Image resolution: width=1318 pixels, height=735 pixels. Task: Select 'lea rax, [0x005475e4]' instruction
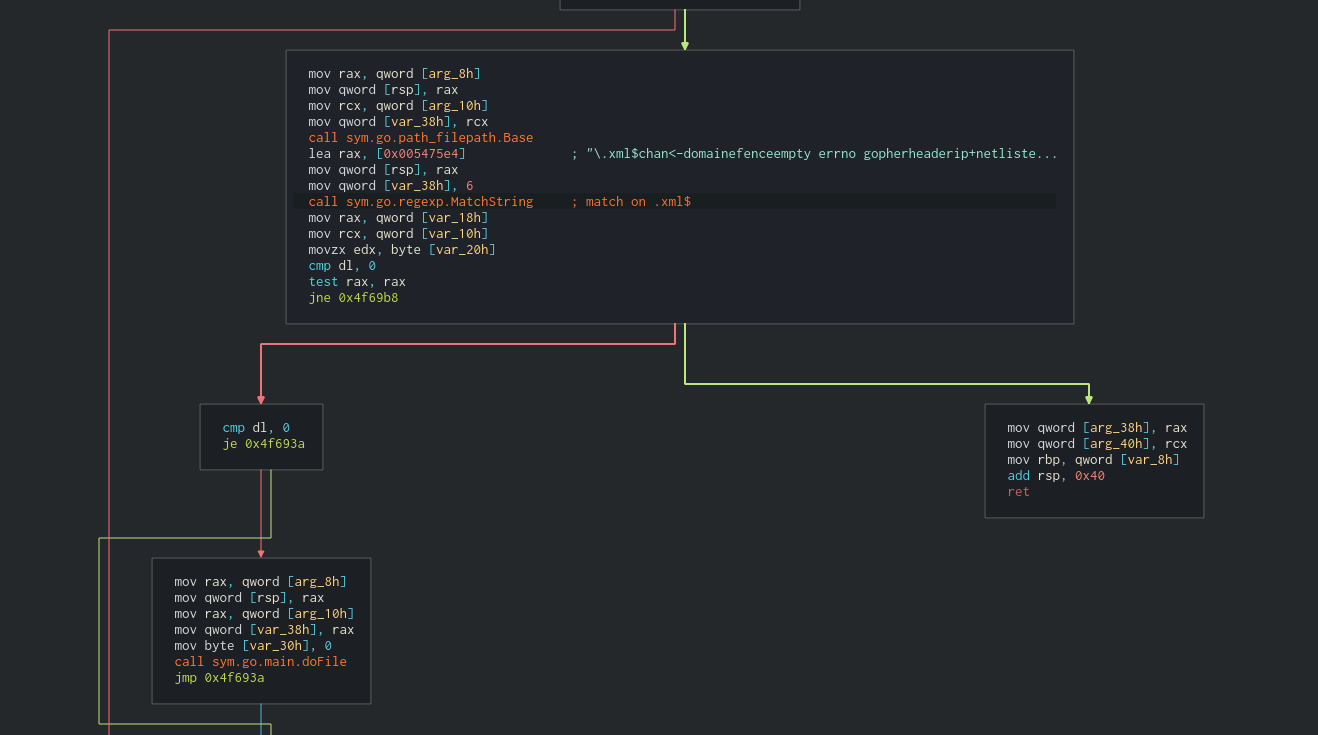(x=387, y=154)
